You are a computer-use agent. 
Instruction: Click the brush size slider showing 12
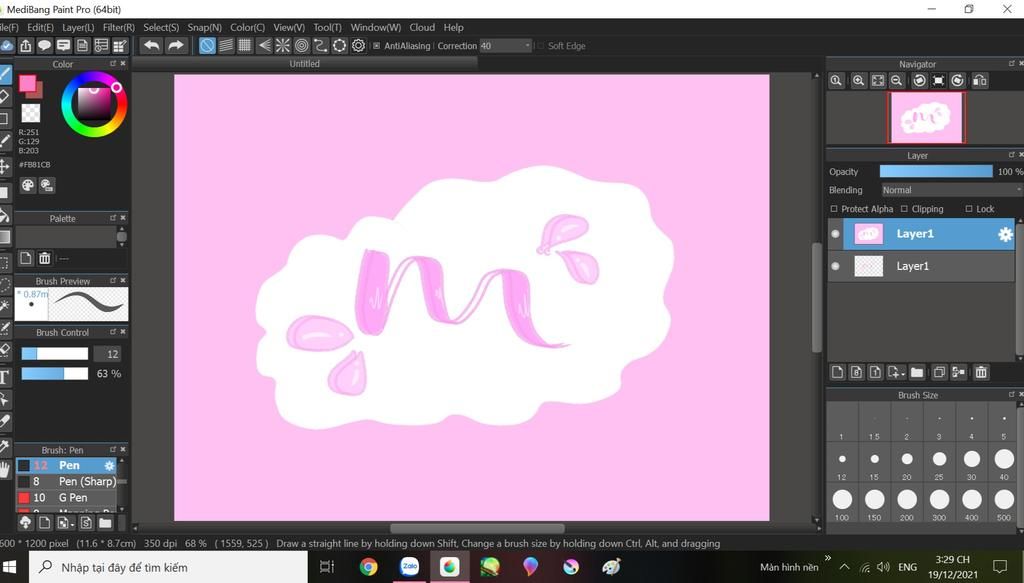pyautogui.click(x=55, y=354)
